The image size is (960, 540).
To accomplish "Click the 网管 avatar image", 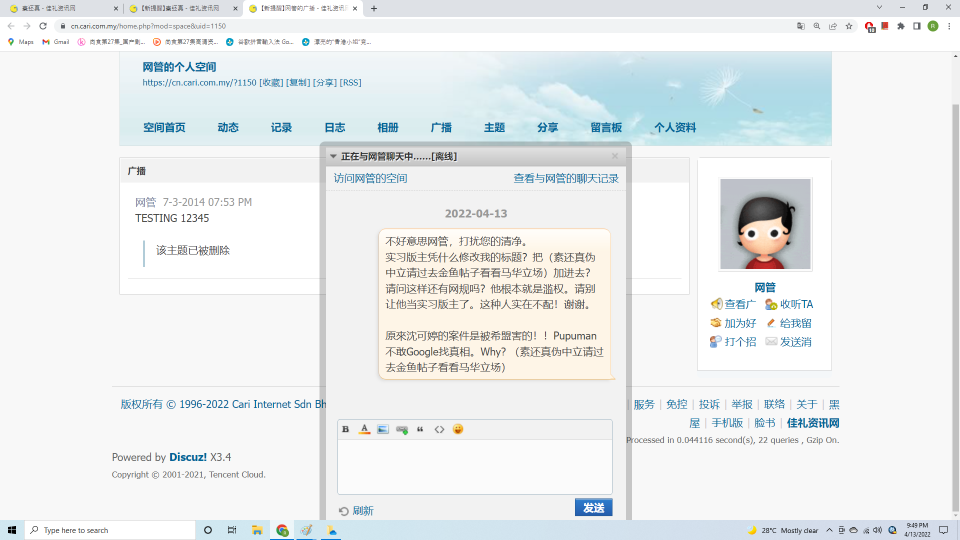I will pos(765,224).
